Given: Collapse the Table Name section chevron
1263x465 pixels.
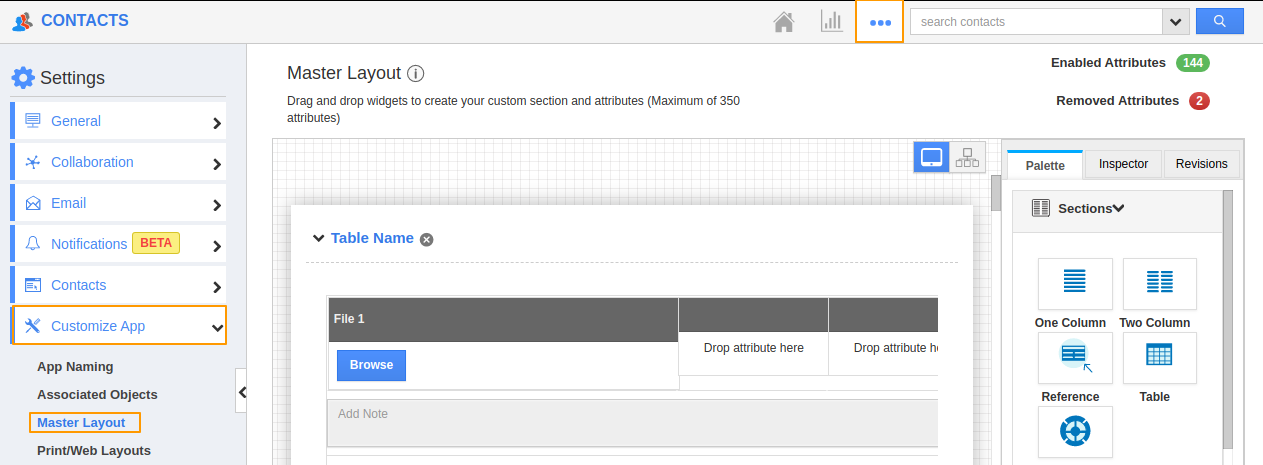Looking at the screenshot, I should coord(318,238).
